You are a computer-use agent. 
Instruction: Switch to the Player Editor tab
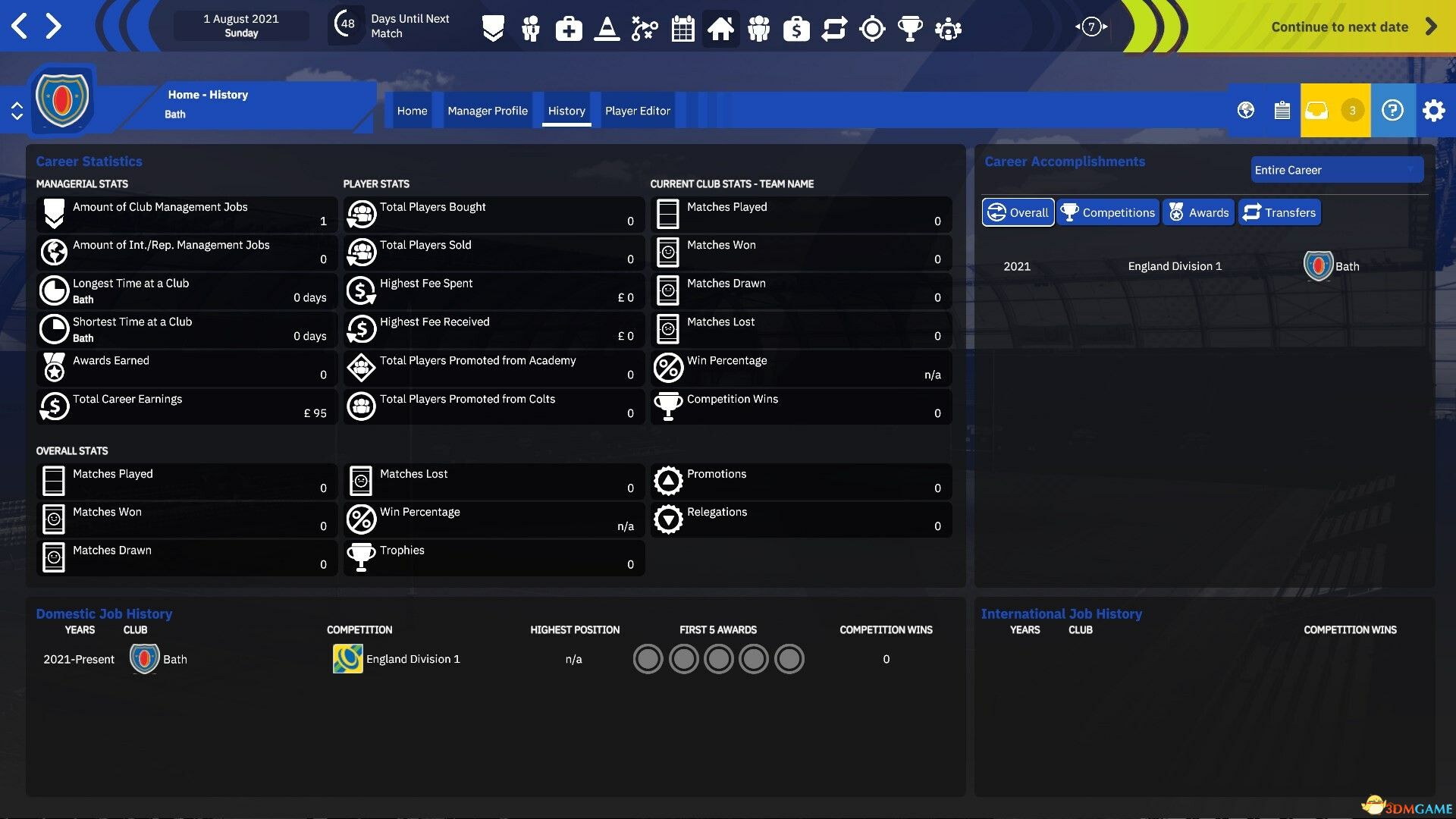coord(637,111)
